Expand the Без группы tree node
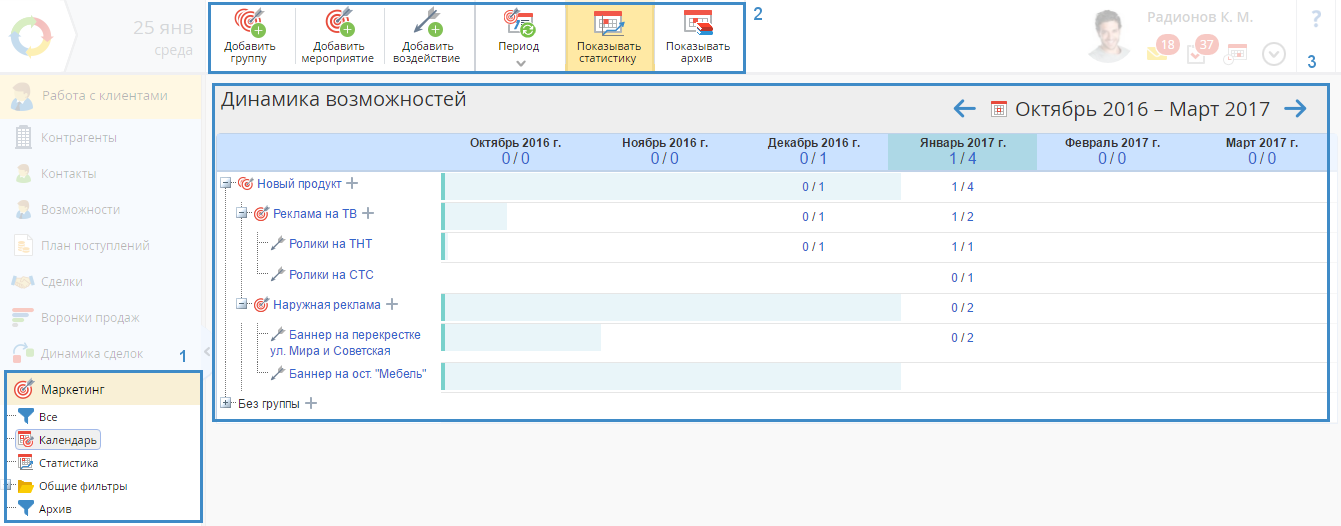This screenshot has height=526, width=1341. click(x=226, y=404)
